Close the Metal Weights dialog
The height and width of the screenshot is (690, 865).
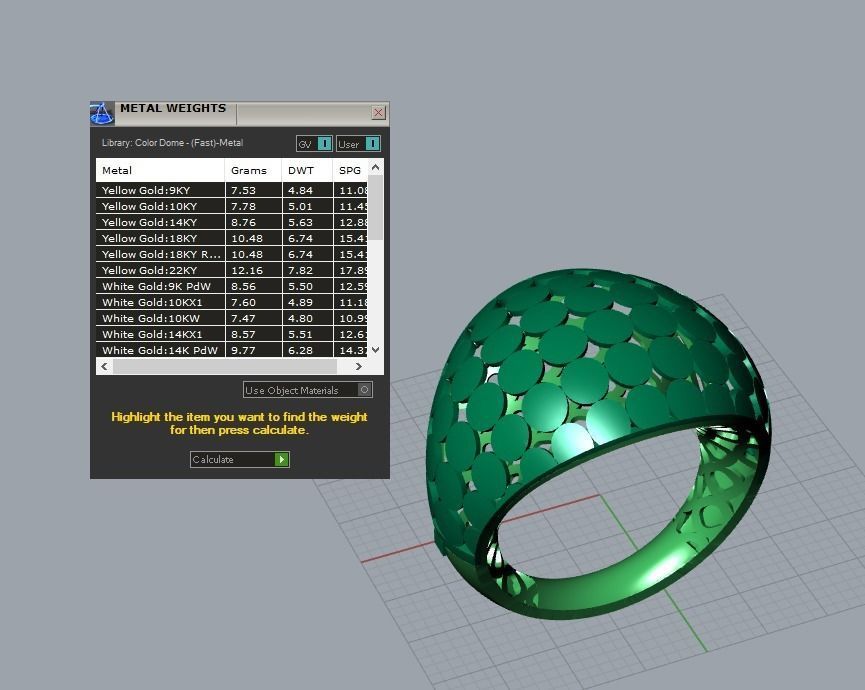pyautogui.click(x=378, y=113)
